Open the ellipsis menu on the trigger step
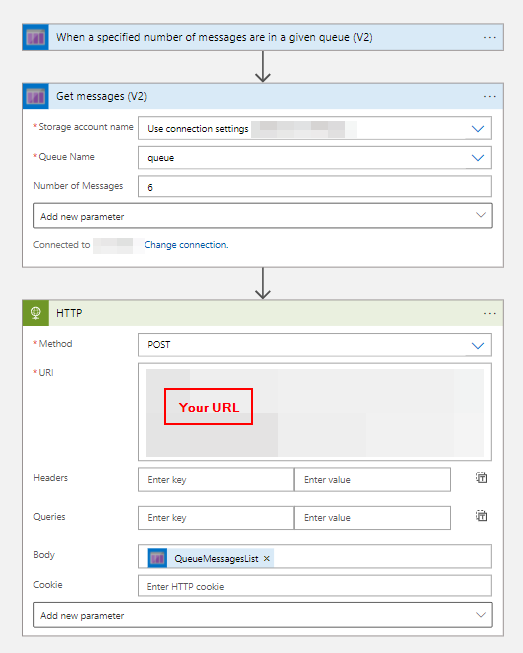This screenshot has height=653, width=523. tap(490, 37)
